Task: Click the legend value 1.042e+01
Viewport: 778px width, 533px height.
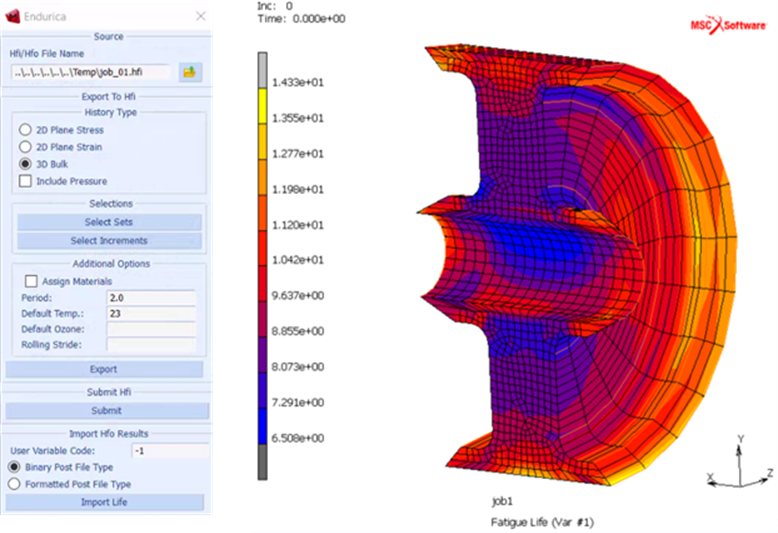Action: [298, 260]
